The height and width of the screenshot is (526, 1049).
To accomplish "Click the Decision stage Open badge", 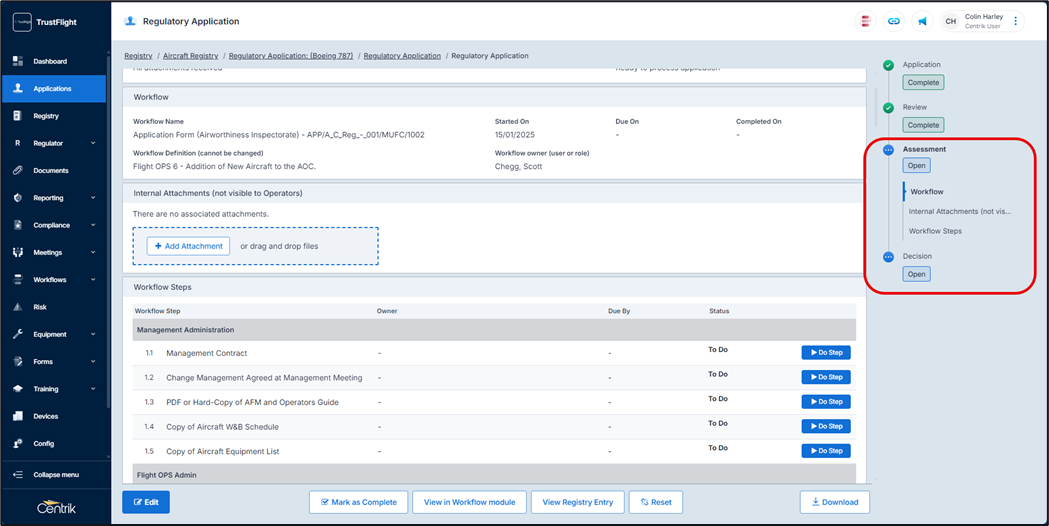I will [916, 274].
